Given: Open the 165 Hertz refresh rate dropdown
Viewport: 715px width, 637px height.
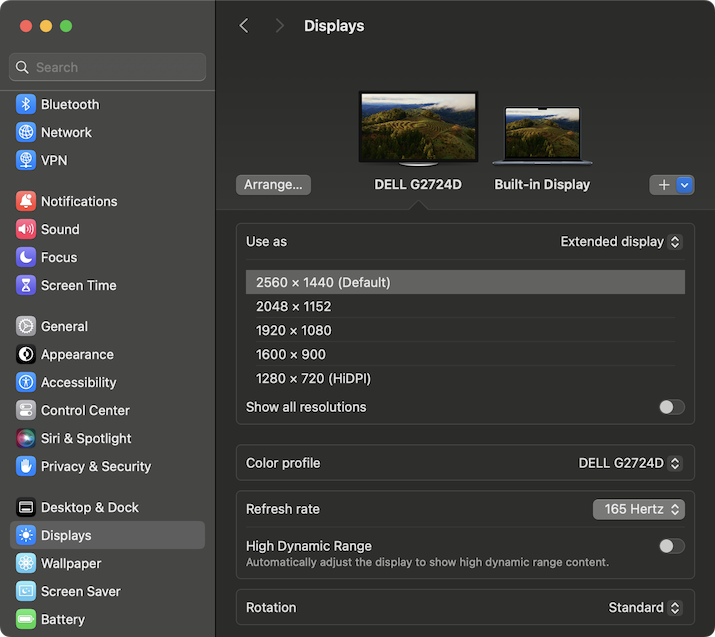Looking at the screenshot, I should (x=638, y=509).
